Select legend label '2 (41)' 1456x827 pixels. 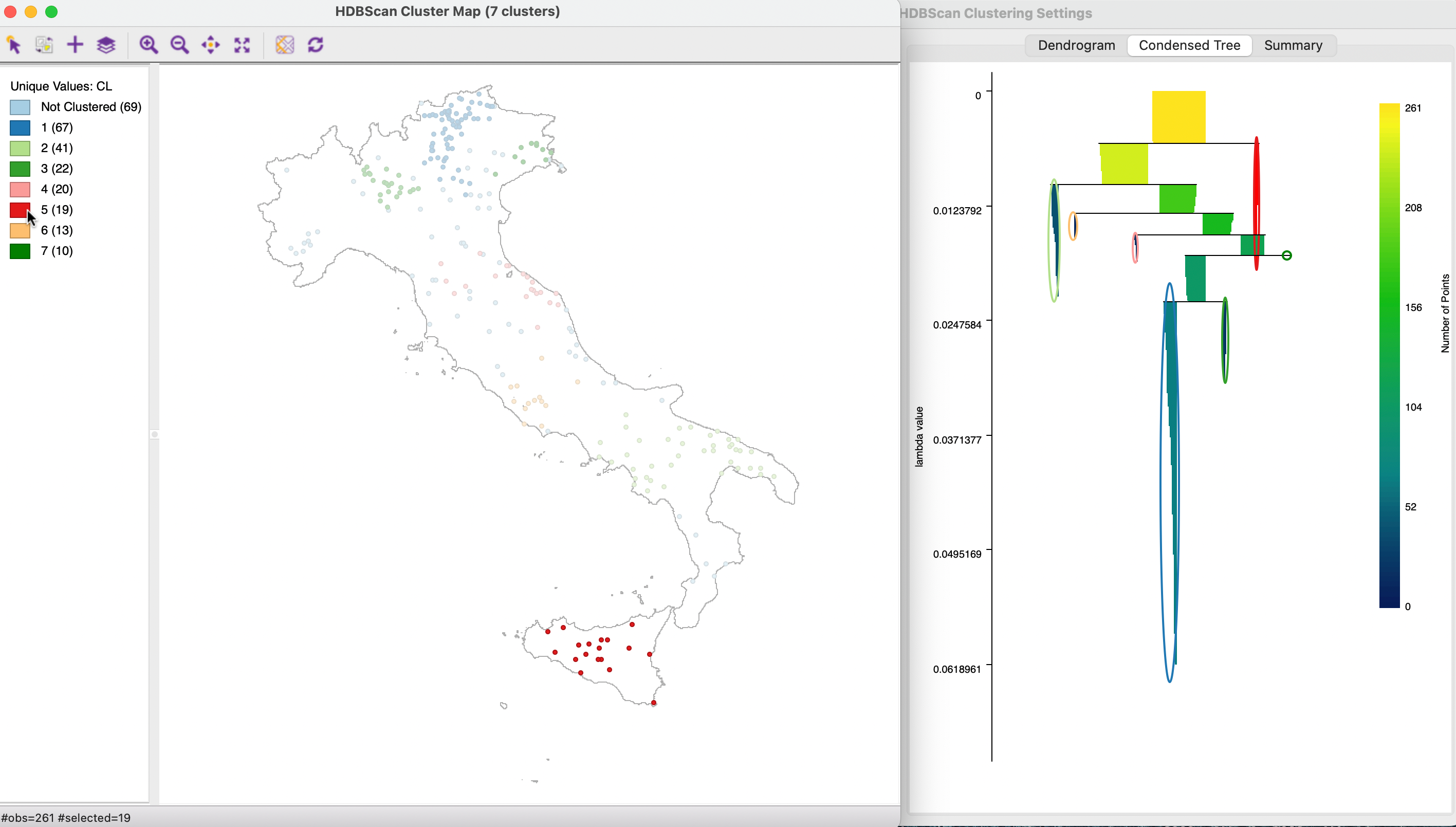click(57, 148)
